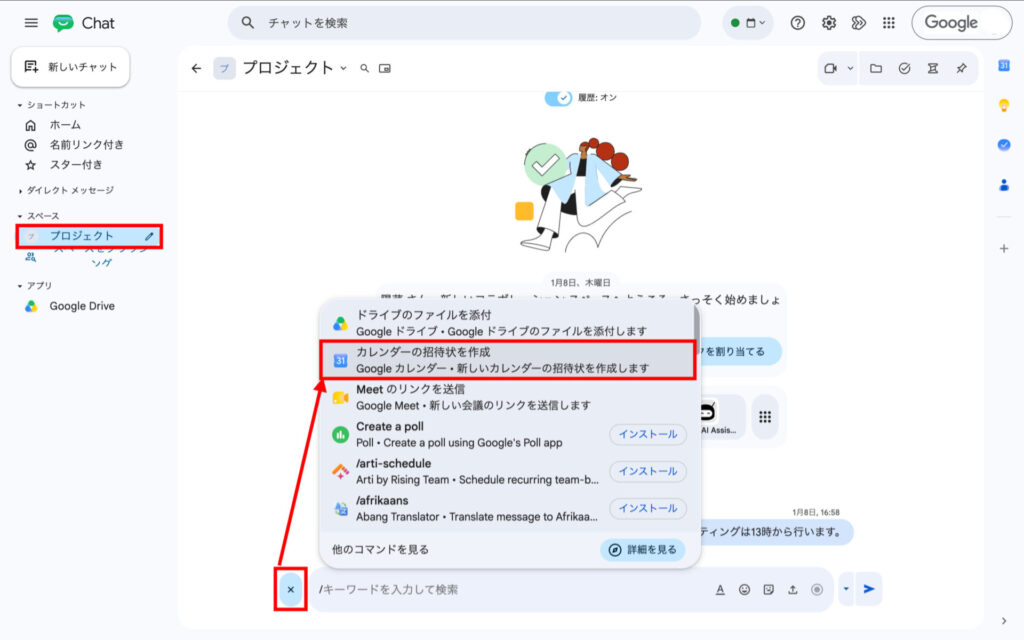Select カレンダーの招待状を作成 command
Screen dimensions: 1024x640
coord(507,360)
